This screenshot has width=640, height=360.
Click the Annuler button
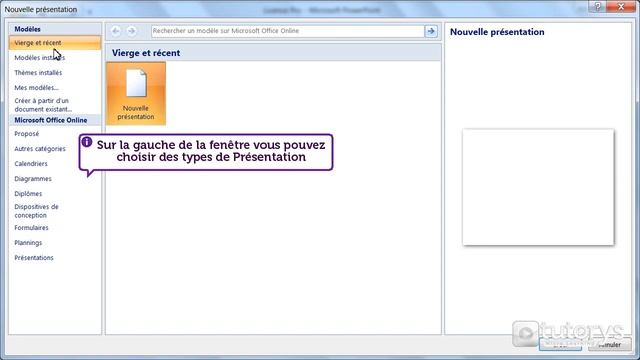click(609, 344)
